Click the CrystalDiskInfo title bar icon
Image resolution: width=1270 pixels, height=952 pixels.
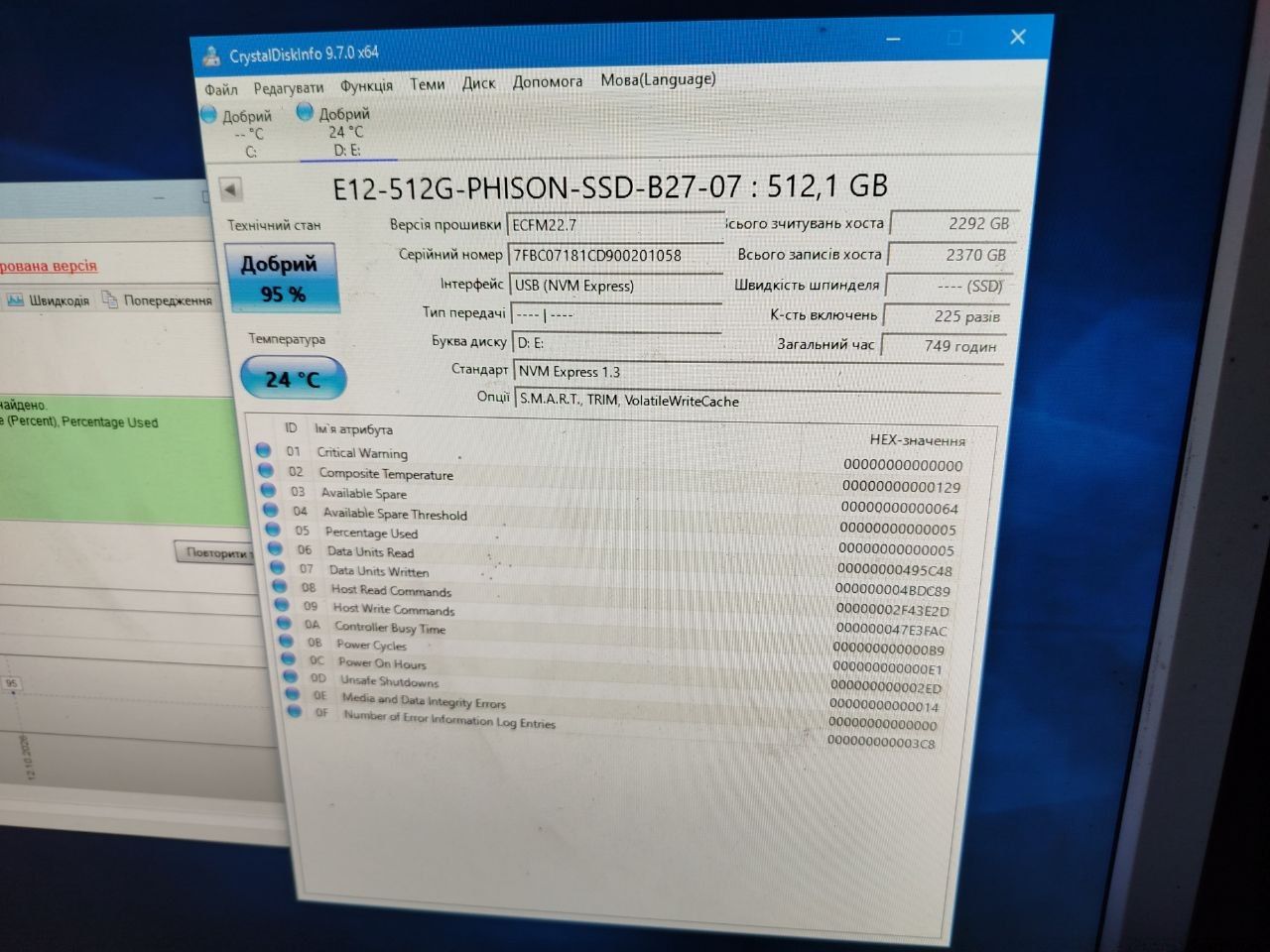tap(210, 55)
